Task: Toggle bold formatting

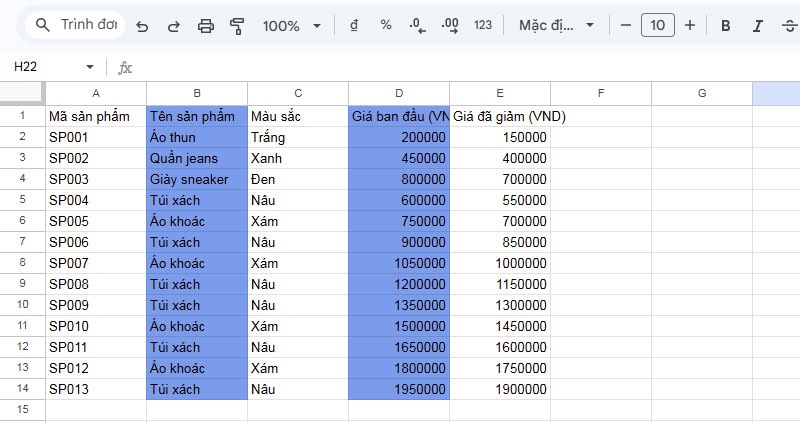Action: coord(726,26)
